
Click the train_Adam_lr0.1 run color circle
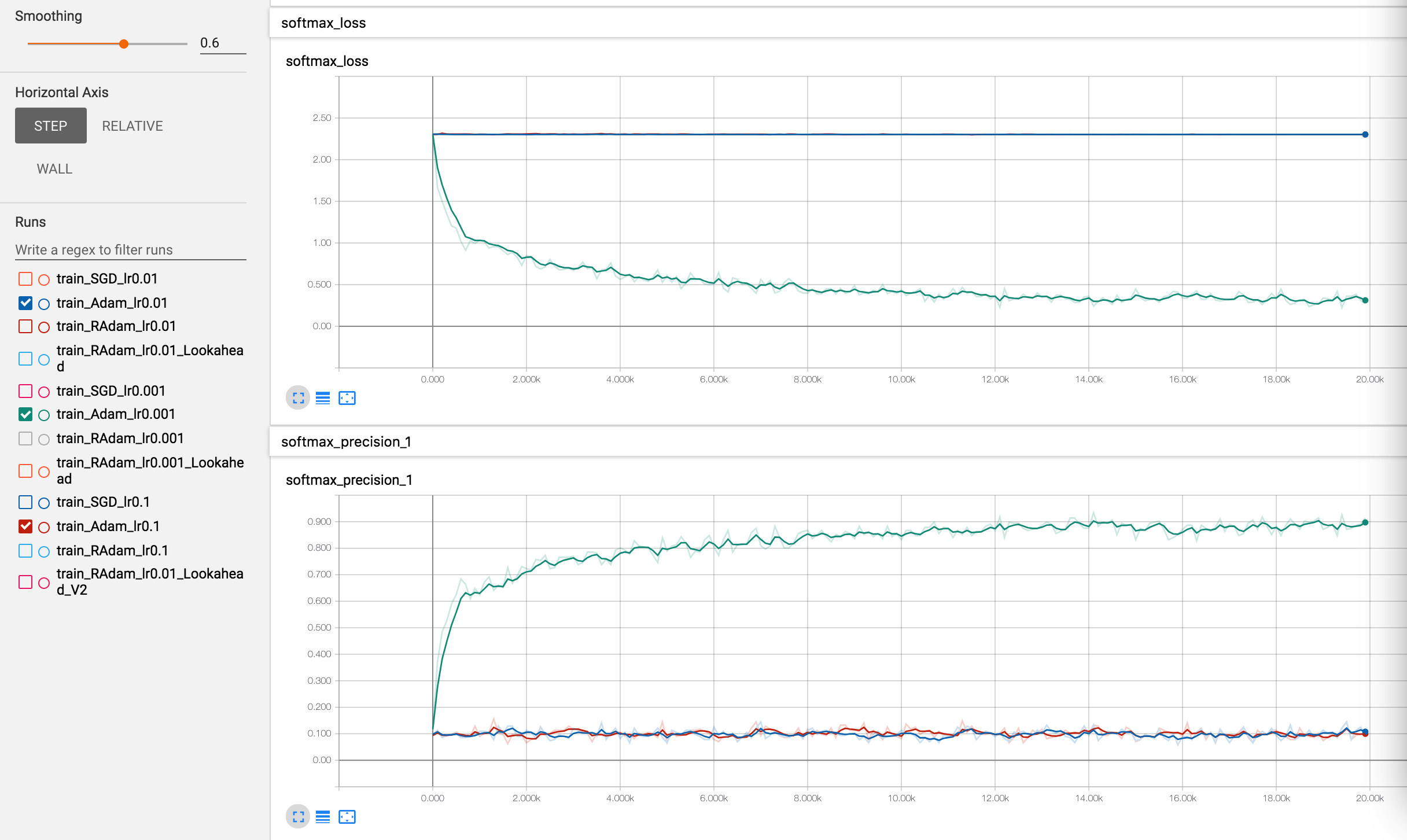(x=44, y=527)
